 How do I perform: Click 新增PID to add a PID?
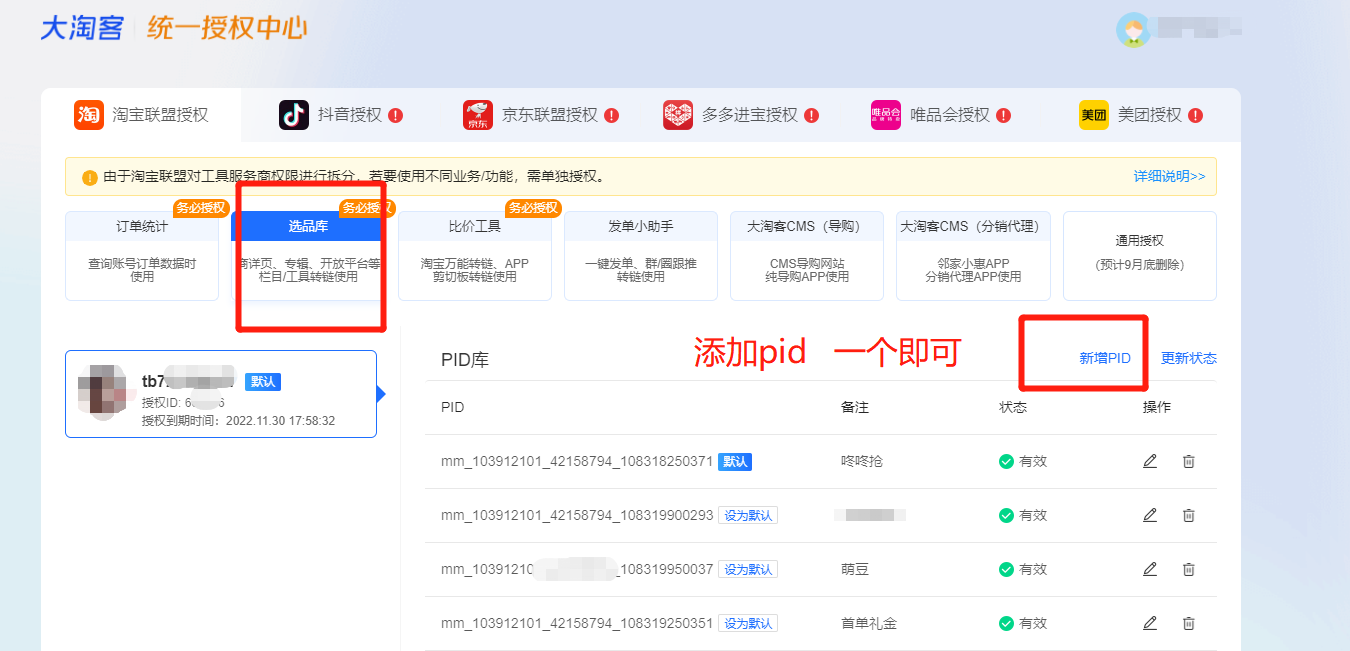click(1105, 358)
